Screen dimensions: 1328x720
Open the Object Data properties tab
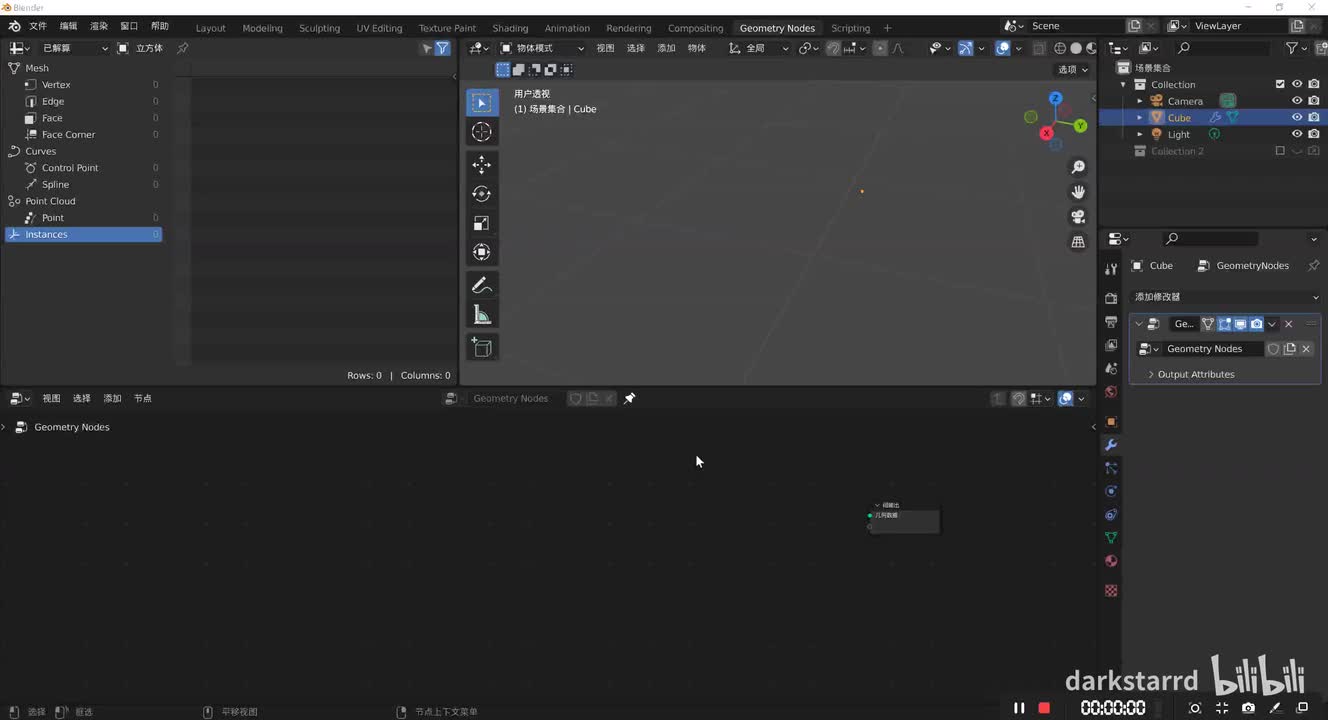(1111, 537)
